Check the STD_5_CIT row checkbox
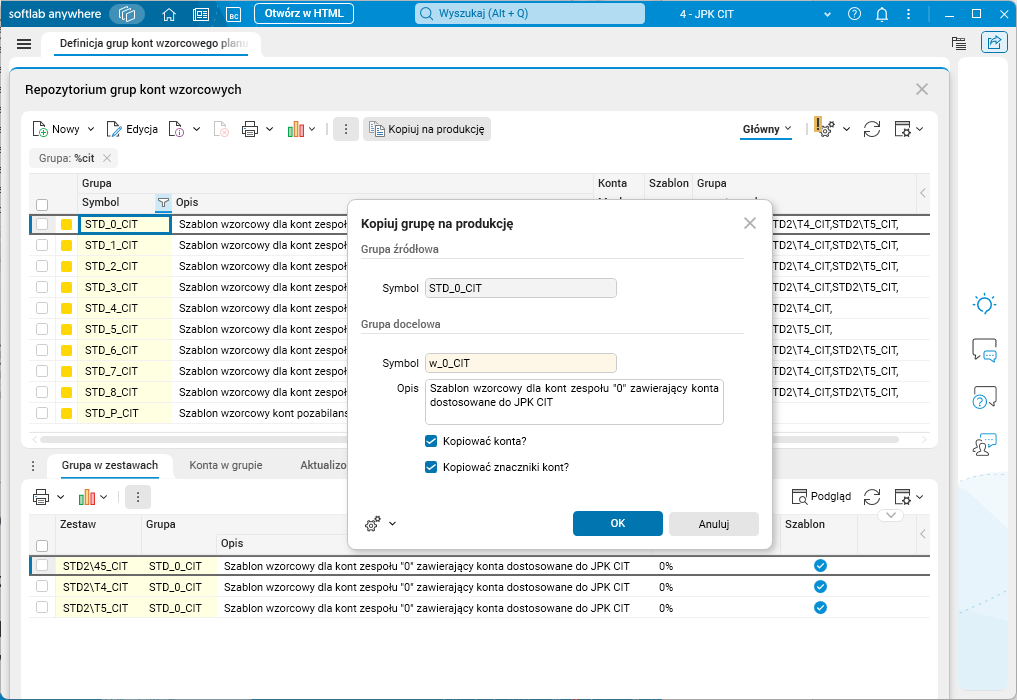The width and height of the screenshot is (1017, 700). [x=42, y=329]
